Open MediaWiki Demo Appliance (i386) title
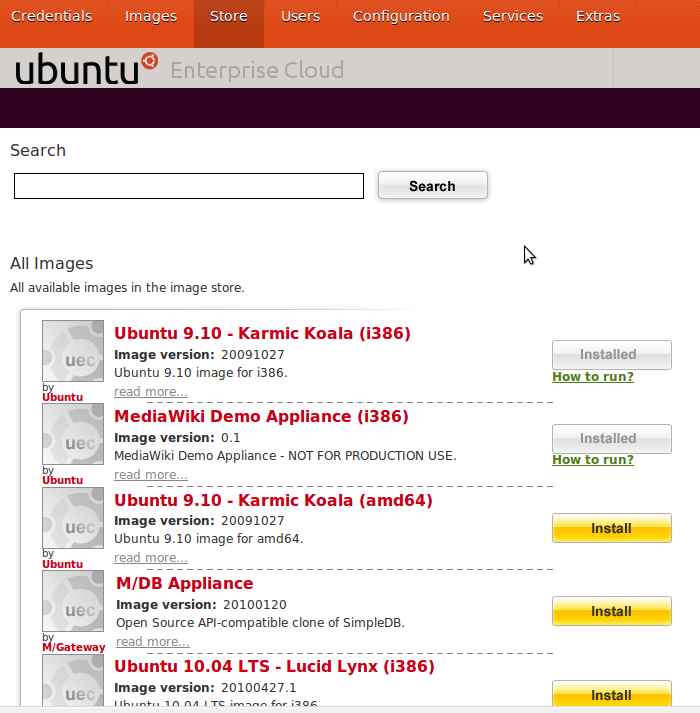Image resolution: width=700 pixels, height=713 pixels. (261, 417)
